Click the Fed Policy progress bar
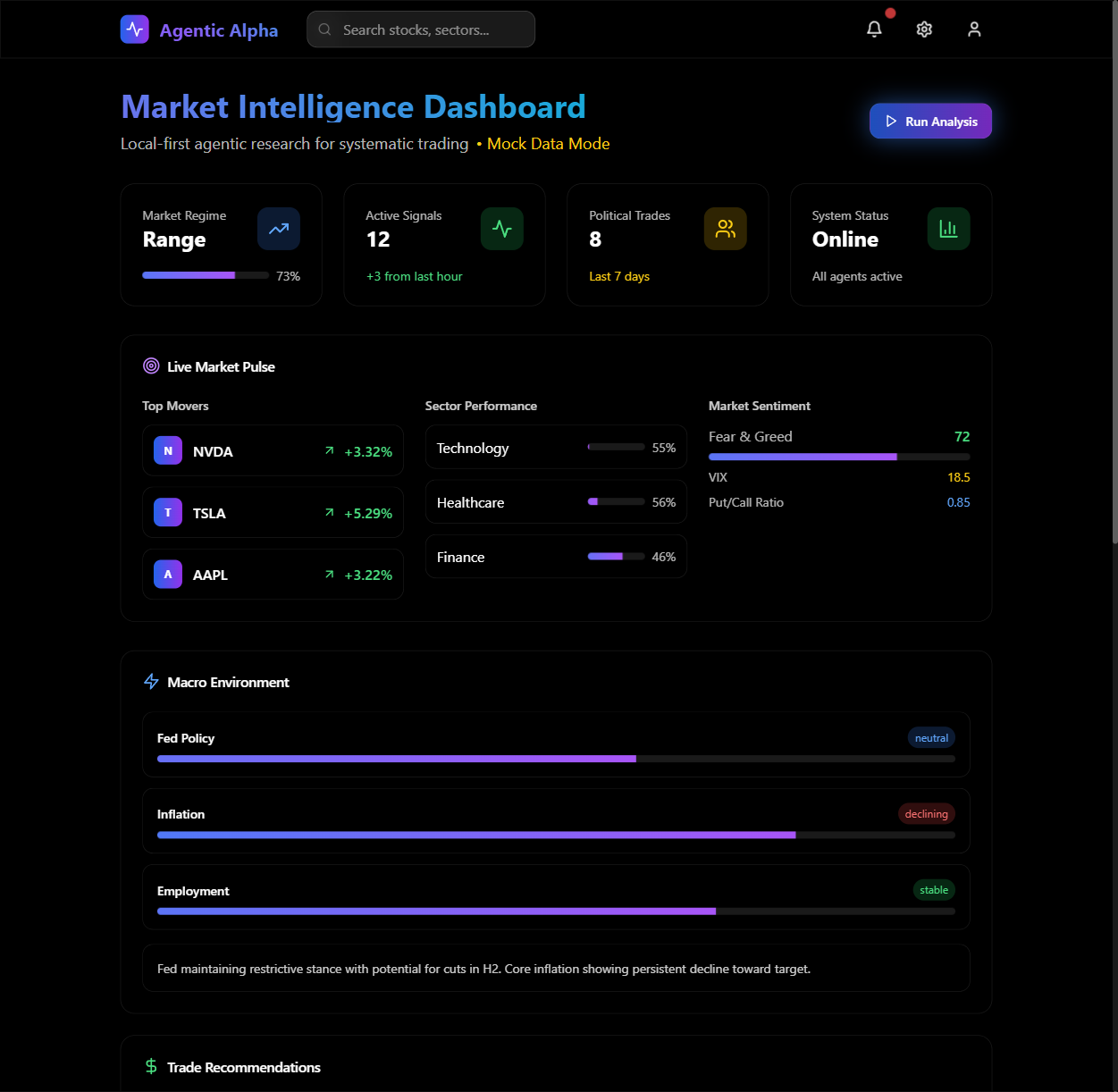This screenshot has width=1118, height=1092. pyautogui.click(x=556, y=759)
